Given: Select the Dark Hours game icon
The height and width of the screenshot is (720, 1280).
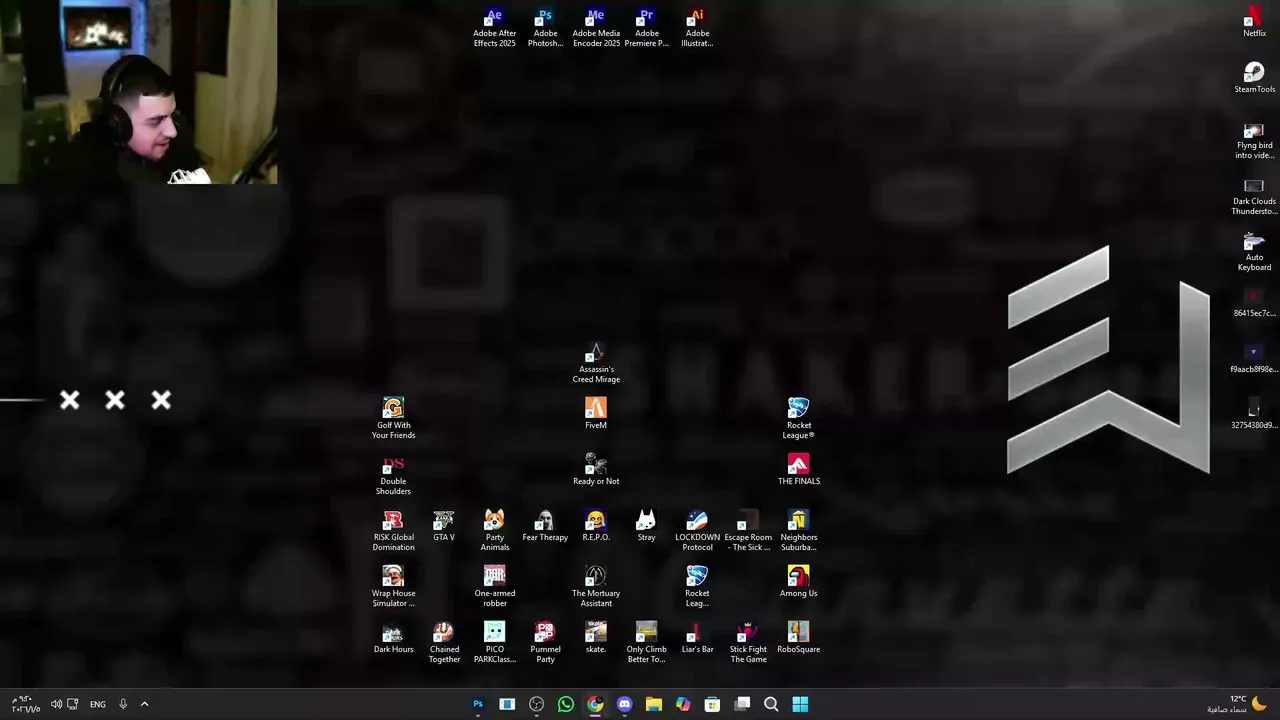Looking at the screenshot, I should point(393,639).
